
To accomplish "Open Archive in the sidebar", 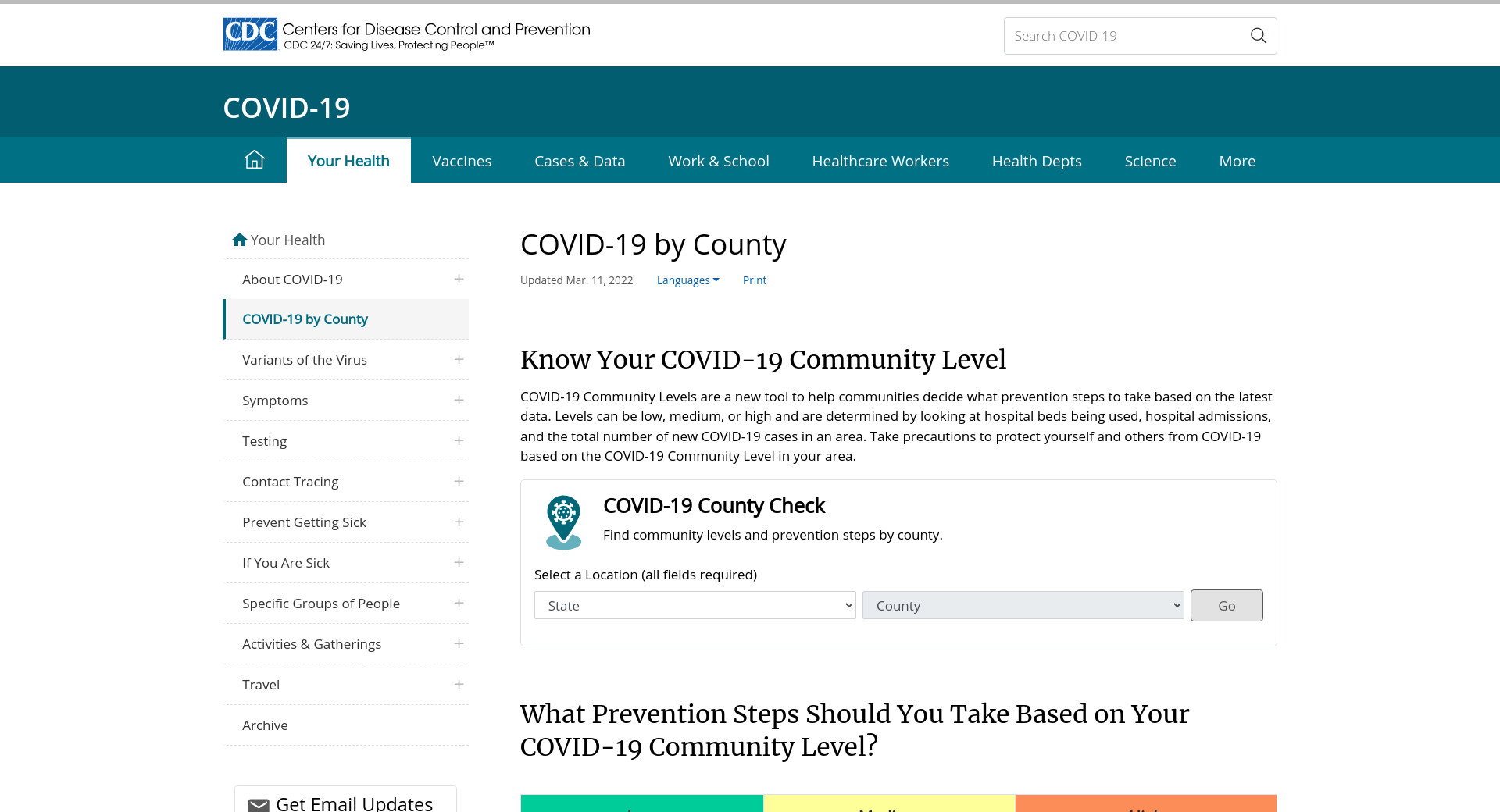I will coord(265,725).
